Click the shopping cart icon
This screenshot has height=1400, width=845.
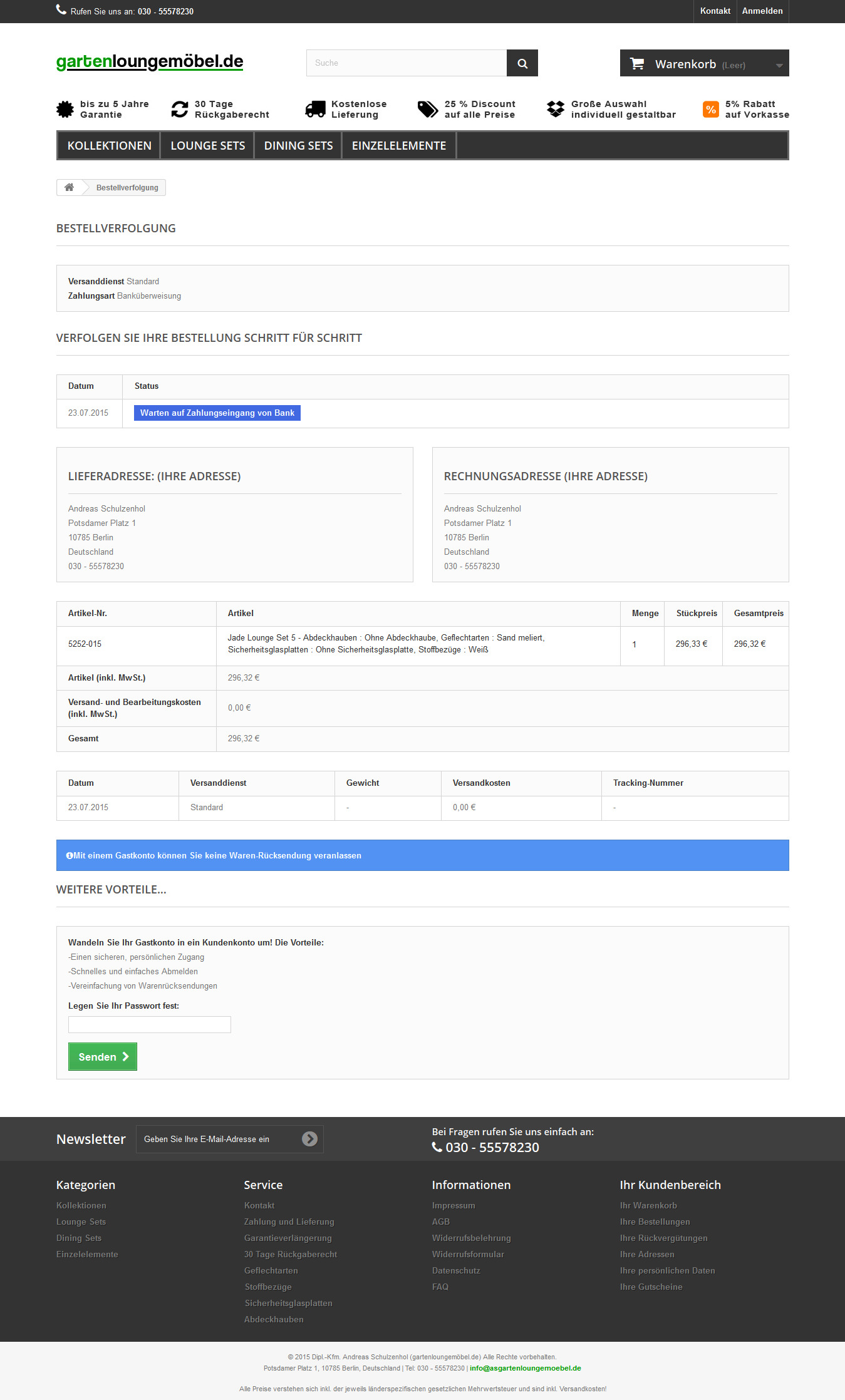(x=637, y=64)
